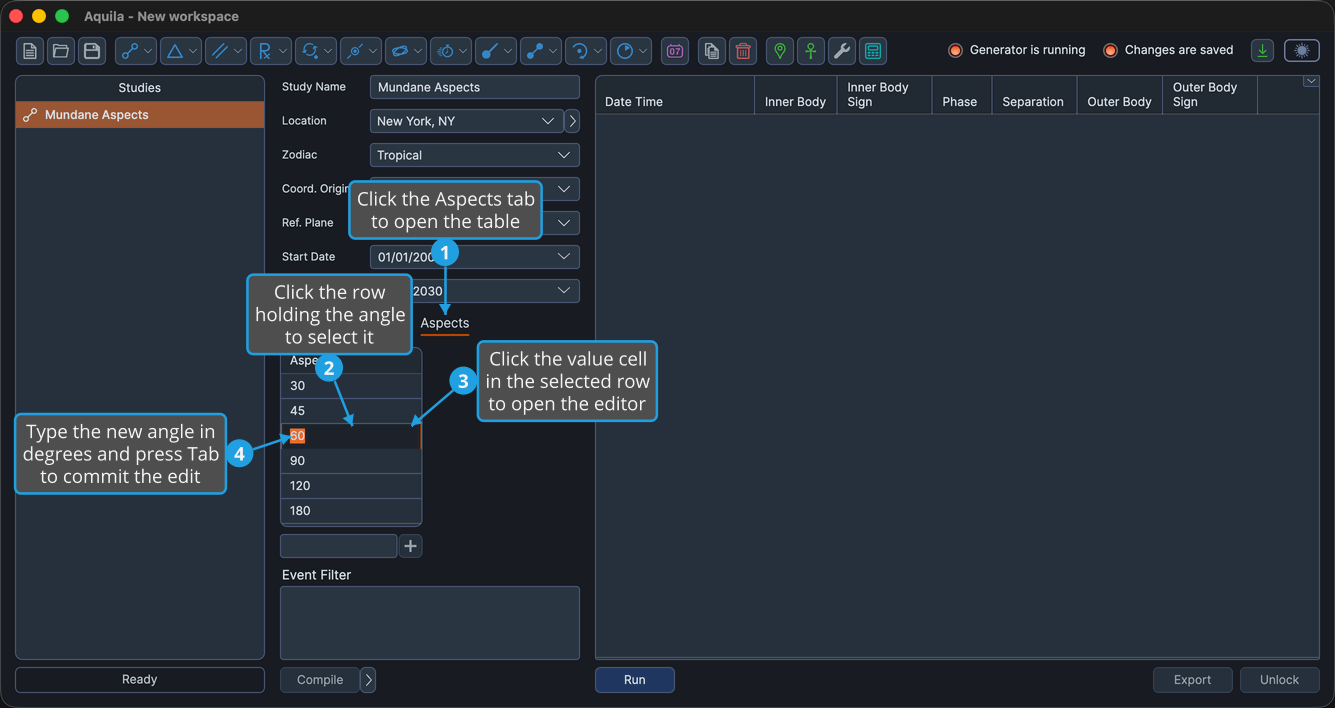Image resolution: width=1335 pixels, height=708 pixels.
Task: Create a new workspace document
Action: click(x=30, y=51)
